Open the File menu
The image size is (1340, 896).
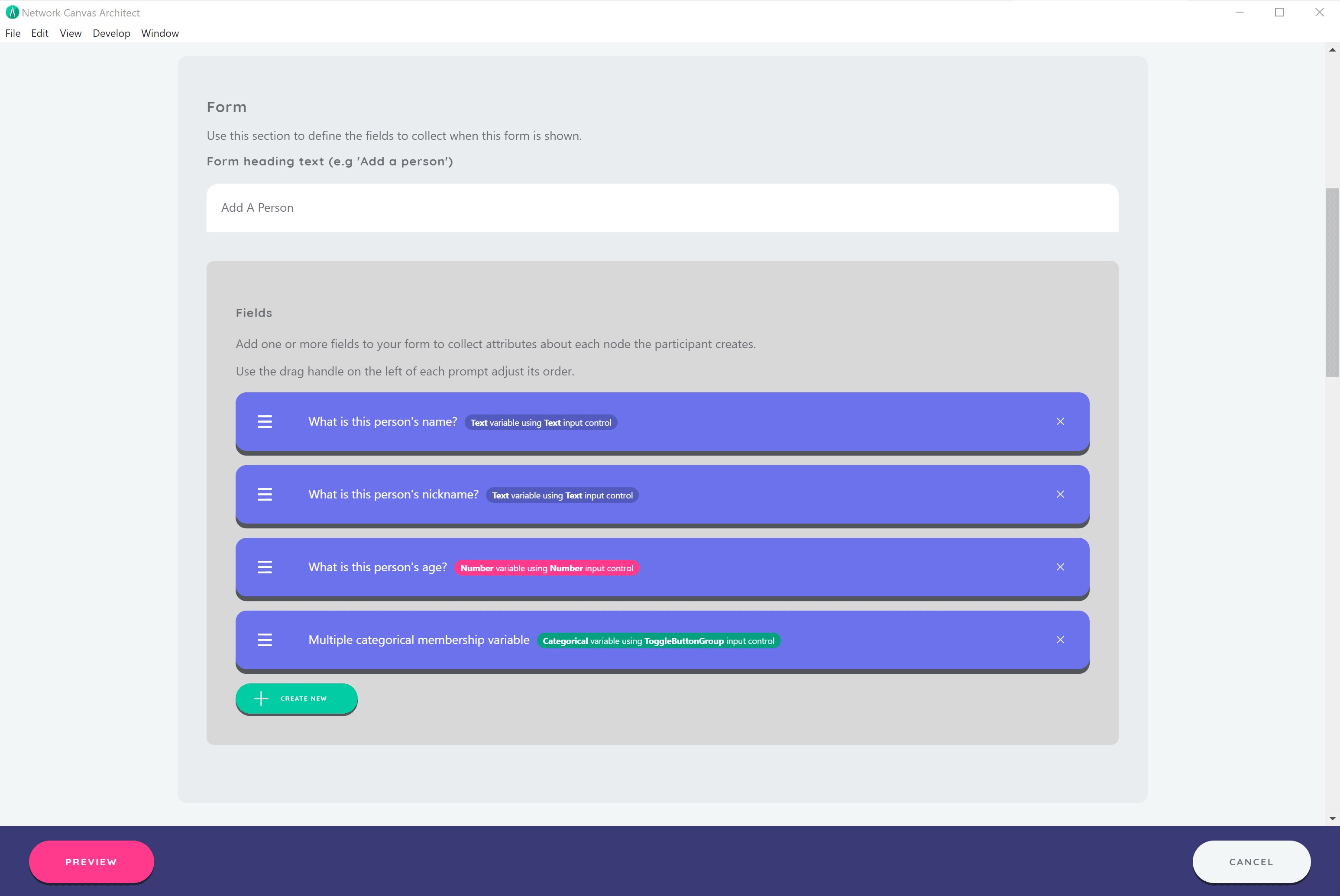tap(13, 33)
